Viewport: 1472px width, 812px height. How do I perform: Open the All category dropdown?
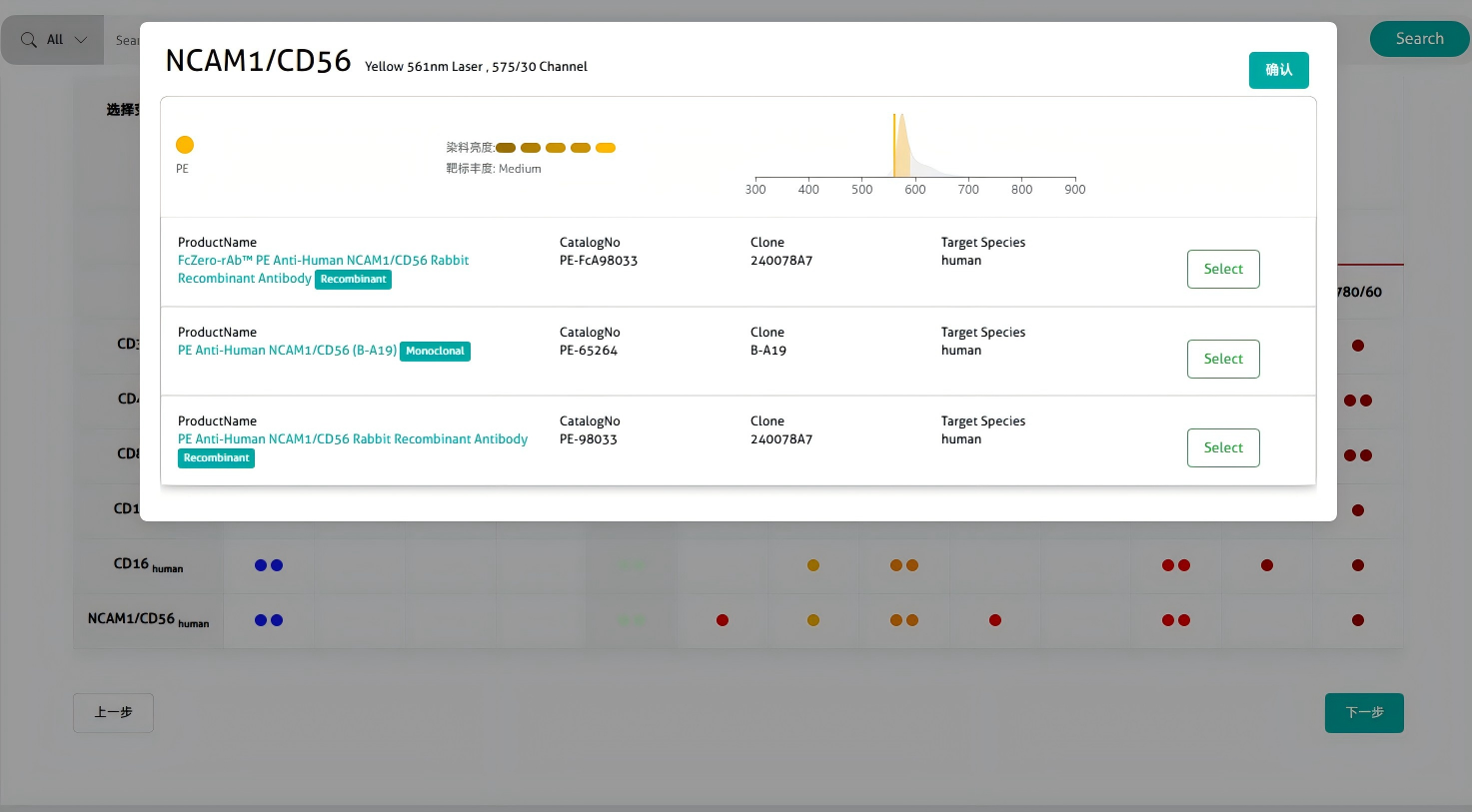(67, 40)
